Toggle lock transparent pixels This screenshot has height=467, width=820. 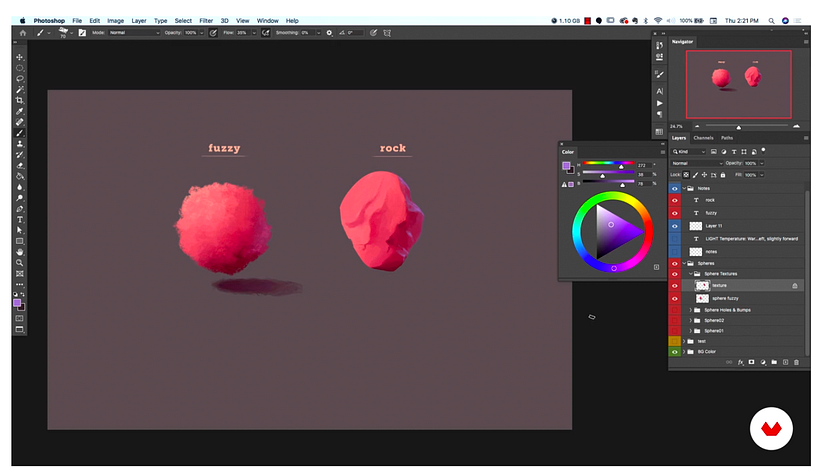click(686, 175)
